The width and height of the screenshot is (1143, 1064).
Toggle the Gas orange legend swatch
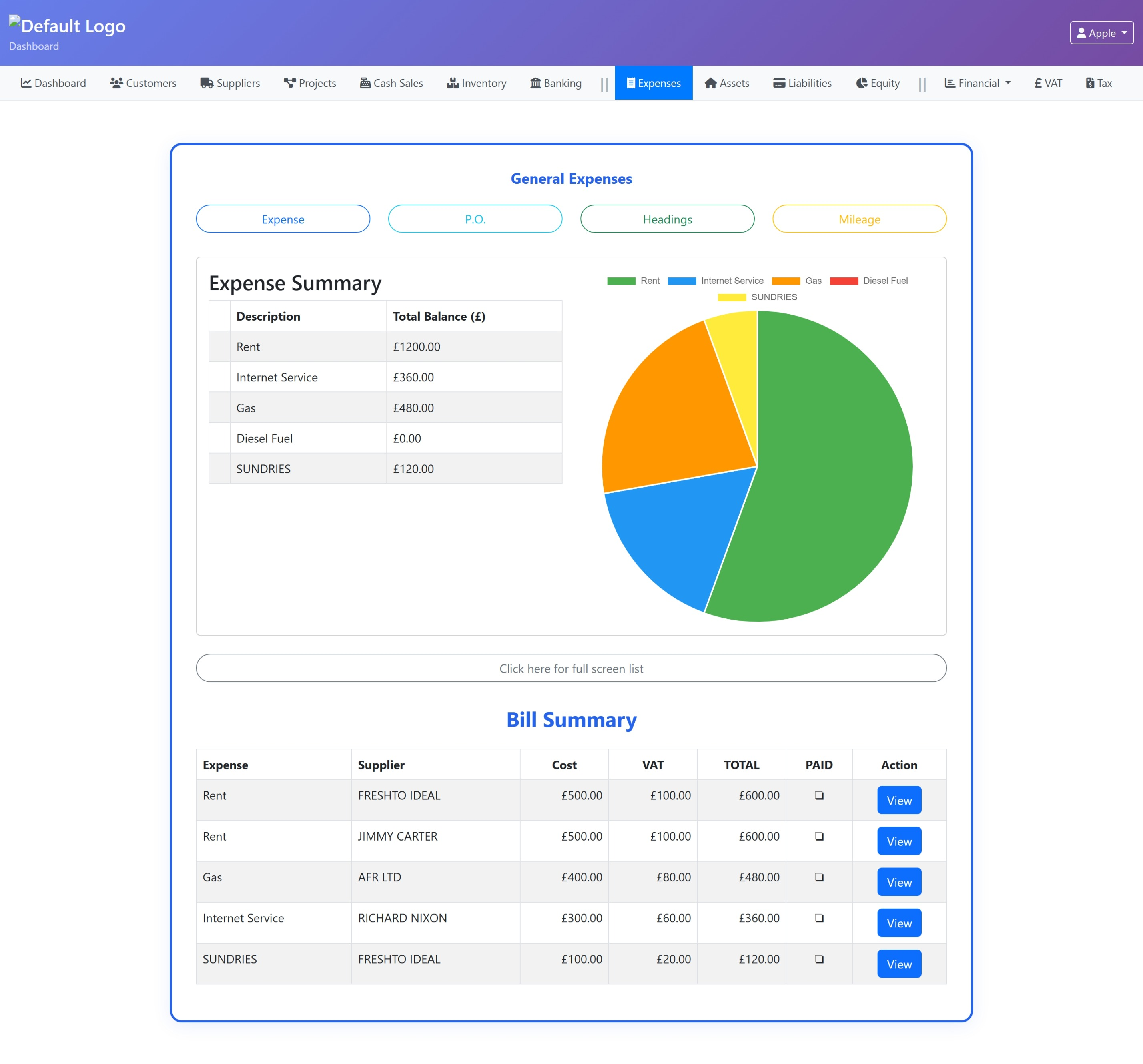point(785,281)
